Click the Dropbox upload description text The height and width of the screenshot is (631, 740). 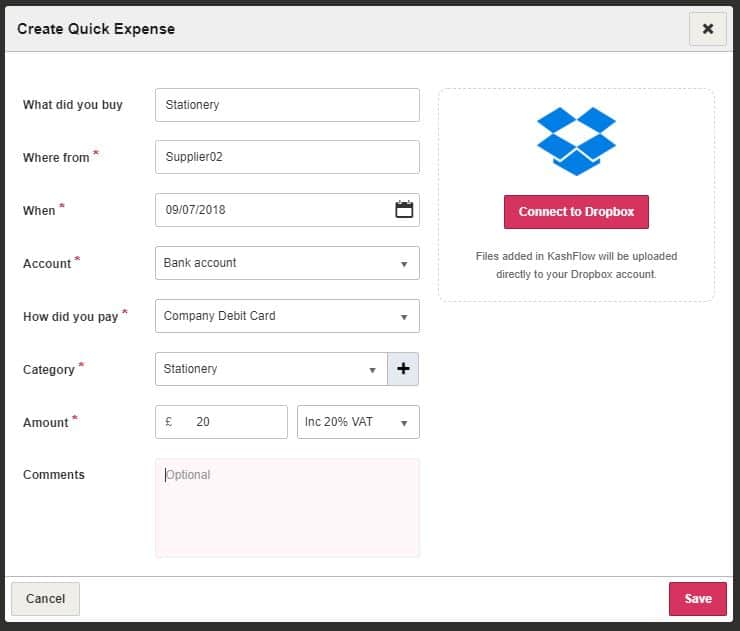[x=576, y=265]
